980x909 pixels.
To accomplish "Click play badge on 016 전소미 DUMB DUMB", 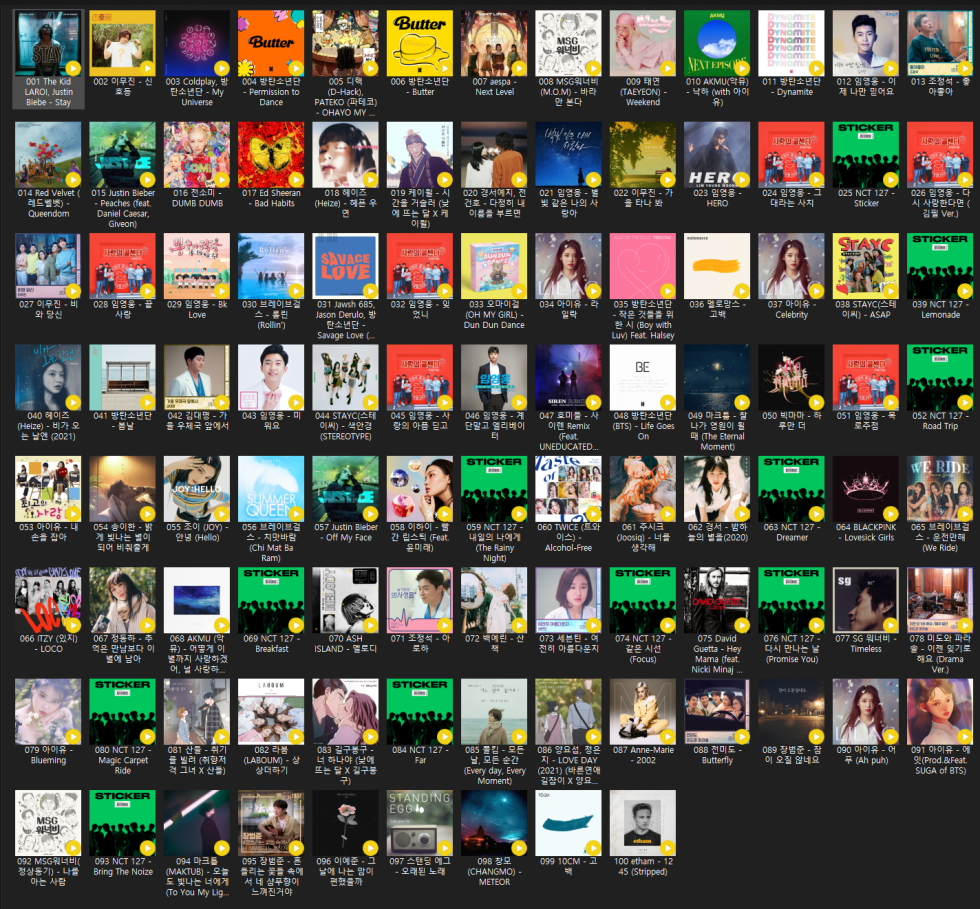I will pos(221,180).
